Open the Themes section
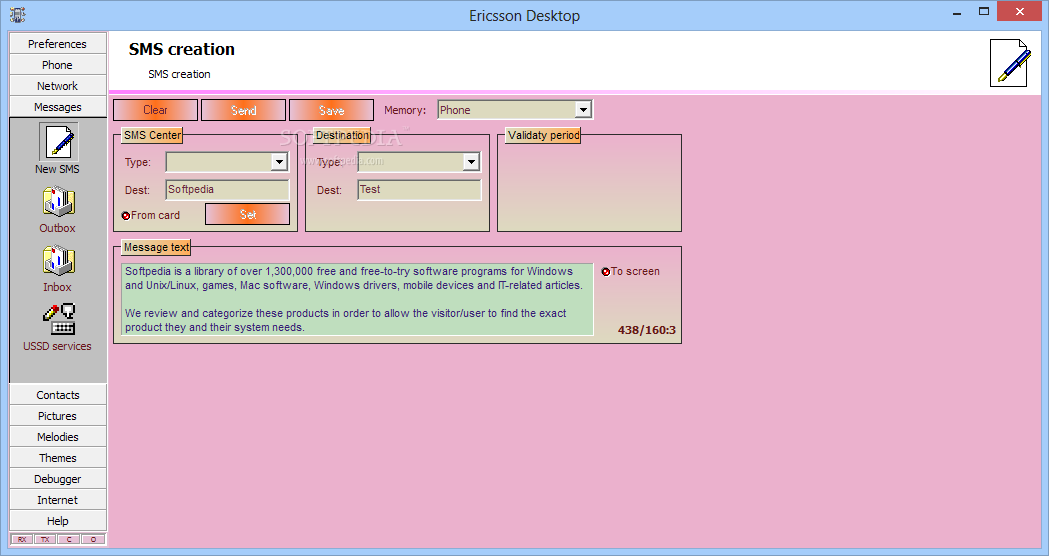The height and width of the screenshot is (556, 1049). [x=58, y=458]
